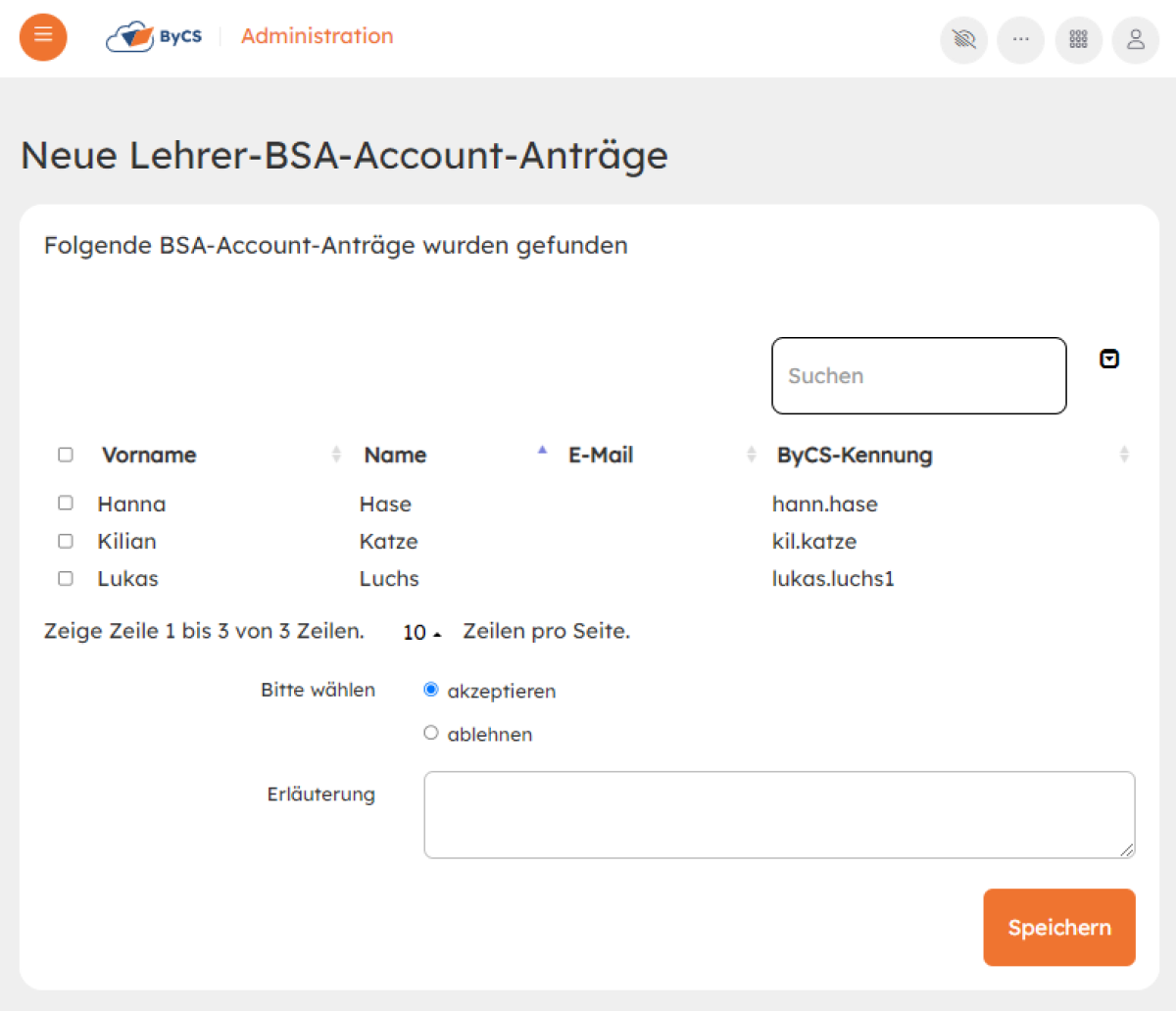1176x1011 pixels.
Task: Sort by the Name column header
Action: coord(395,455)
